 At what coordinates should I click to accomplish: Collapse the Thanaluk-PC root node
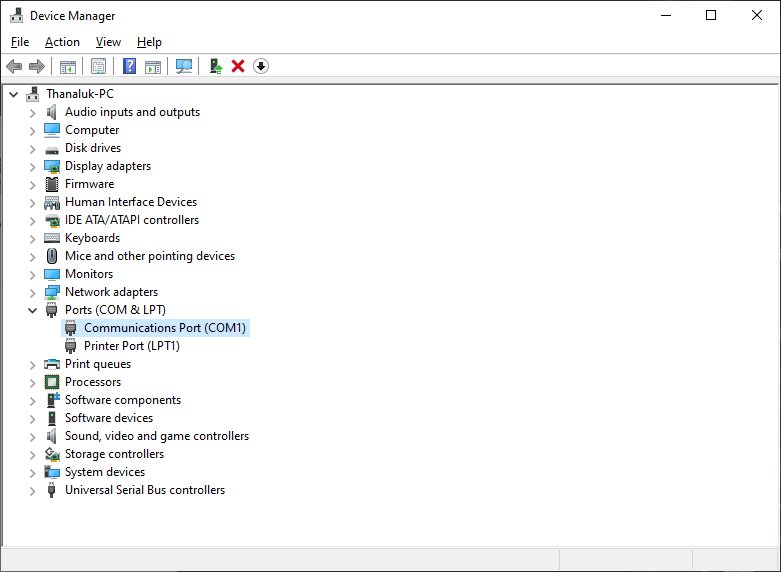(13, 94)
